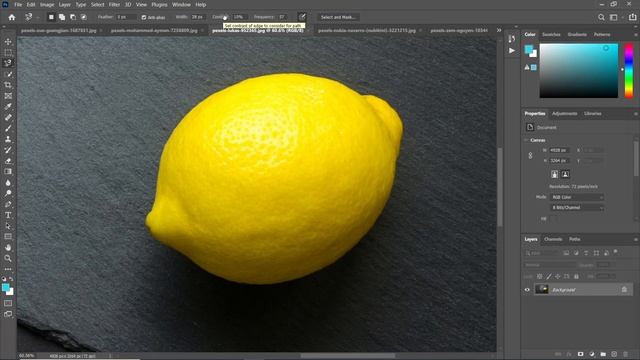Open tool preset picker arrow
The height and width of the screenshot is (360, 640).
tap(38, 17)
